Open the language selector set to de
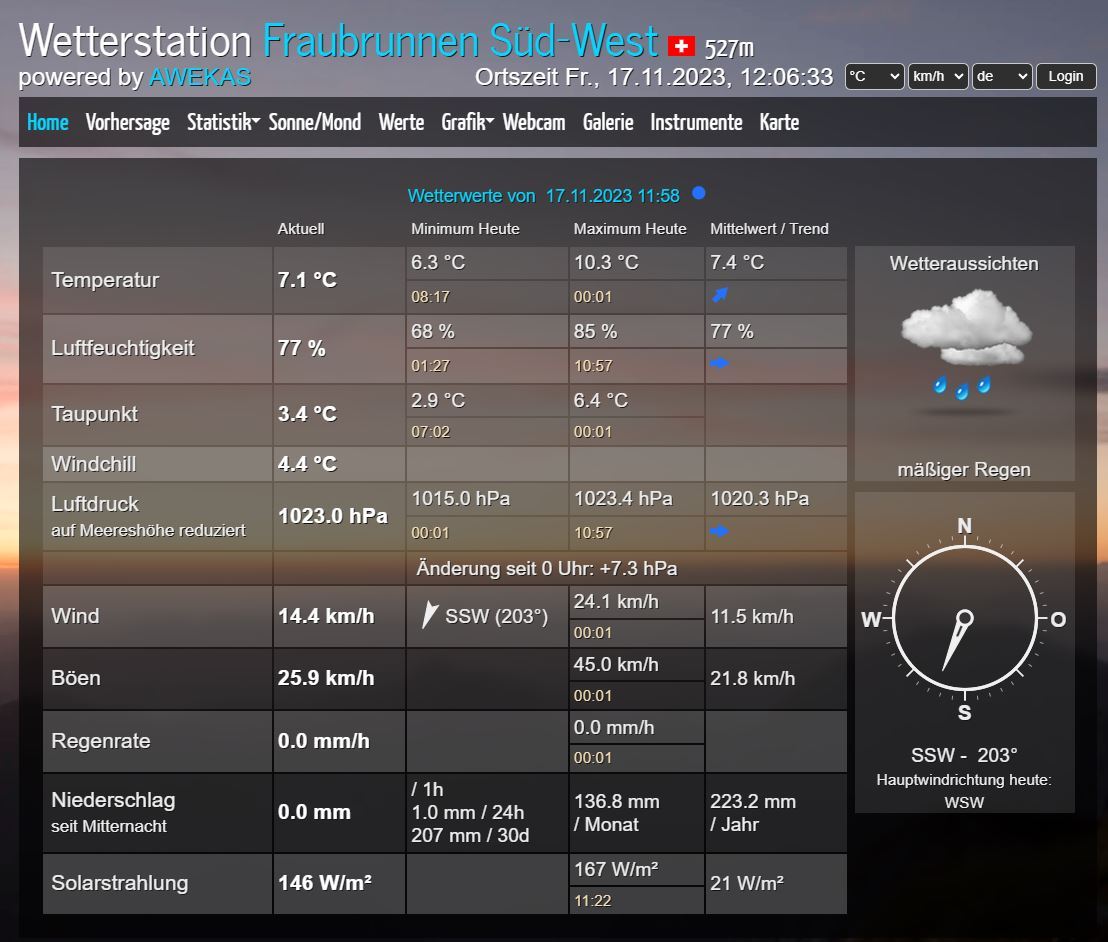The width and height of the screenshot is (1108, 942). pos(1001,76)
